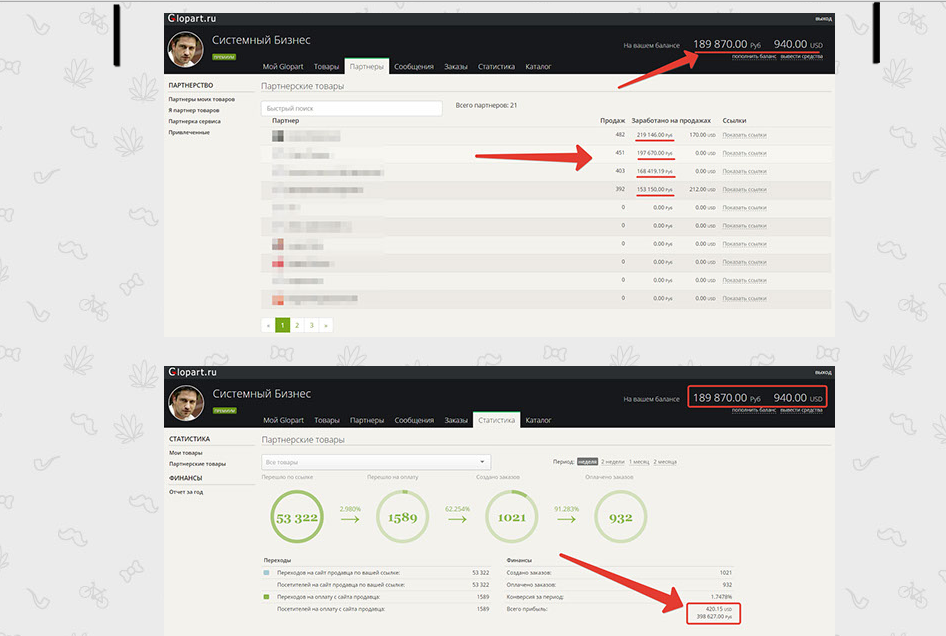This screenshot has height=636, width=946.
Task: Click Glopart.ru logo on the ПАРТНЕРСТВО page
Action: click(192, 19)
